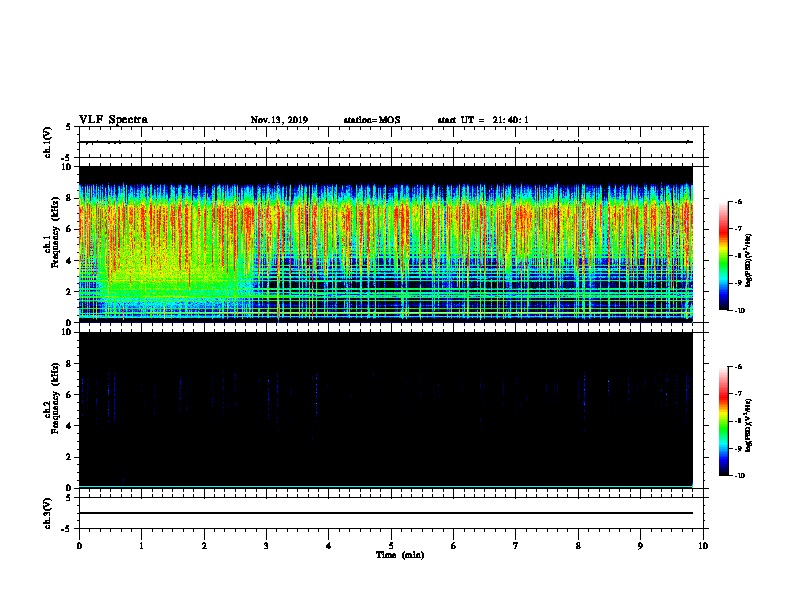Click the log(PSD) label beside ch.1 colorbar

748,260
